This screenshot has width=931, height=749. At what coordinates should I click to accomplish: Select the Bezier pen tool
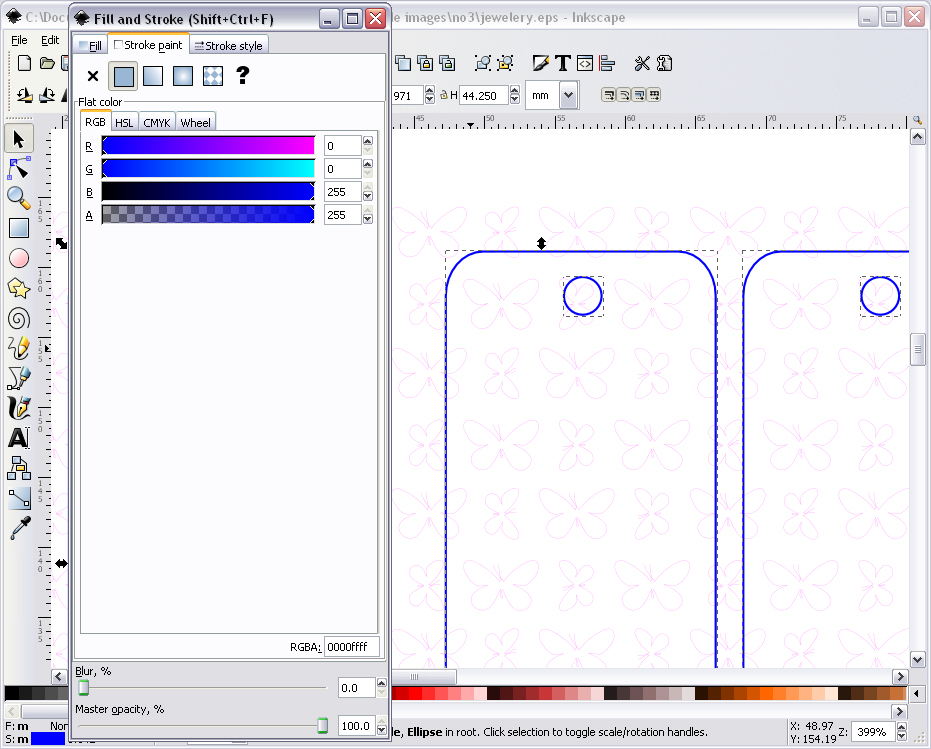click(x=19, y=378)
